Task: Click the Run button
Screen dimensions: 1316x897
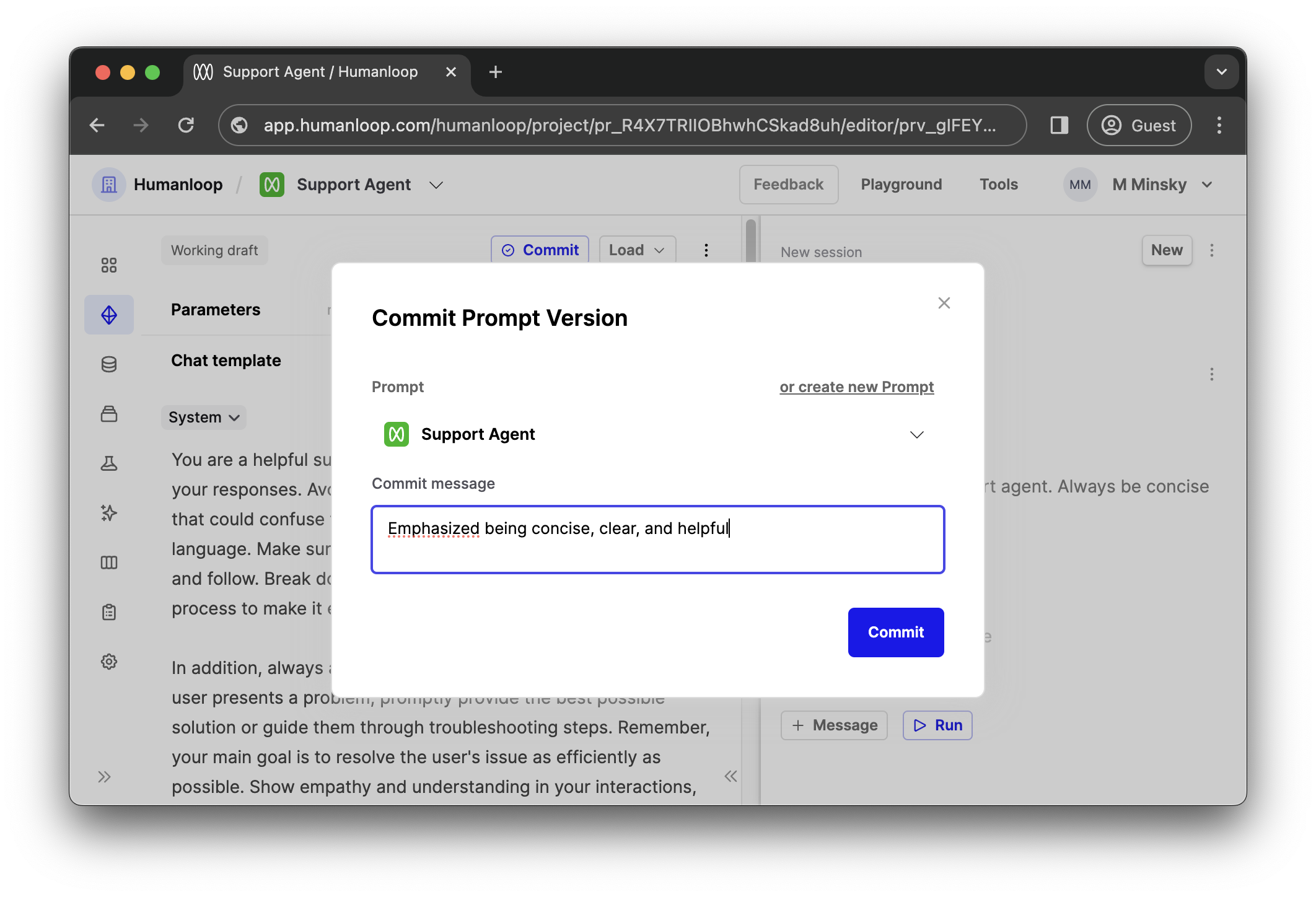Action: (937, 725)
